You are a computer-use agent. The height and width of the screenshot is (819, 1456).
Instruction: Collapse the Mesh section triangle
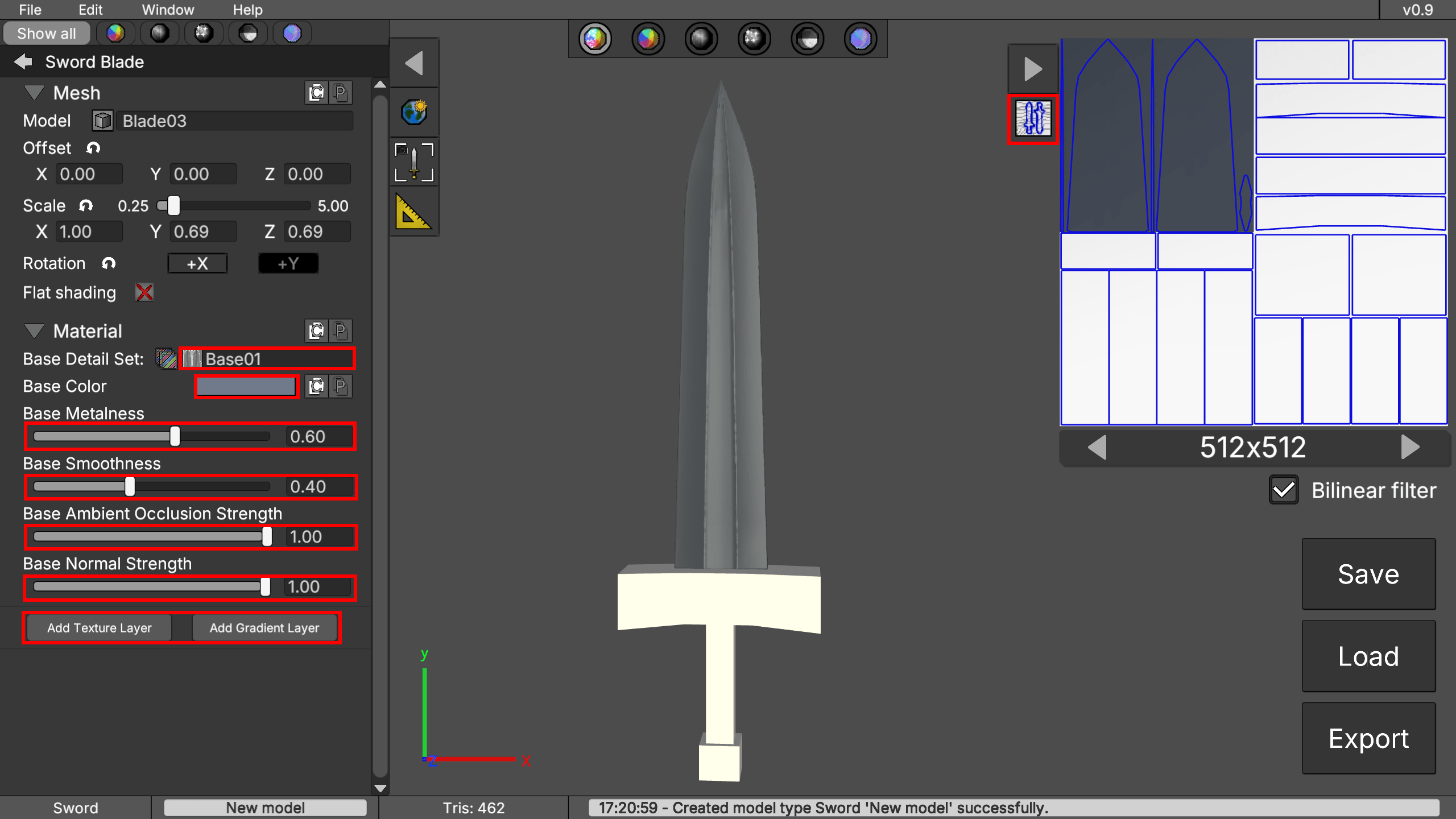34,92
